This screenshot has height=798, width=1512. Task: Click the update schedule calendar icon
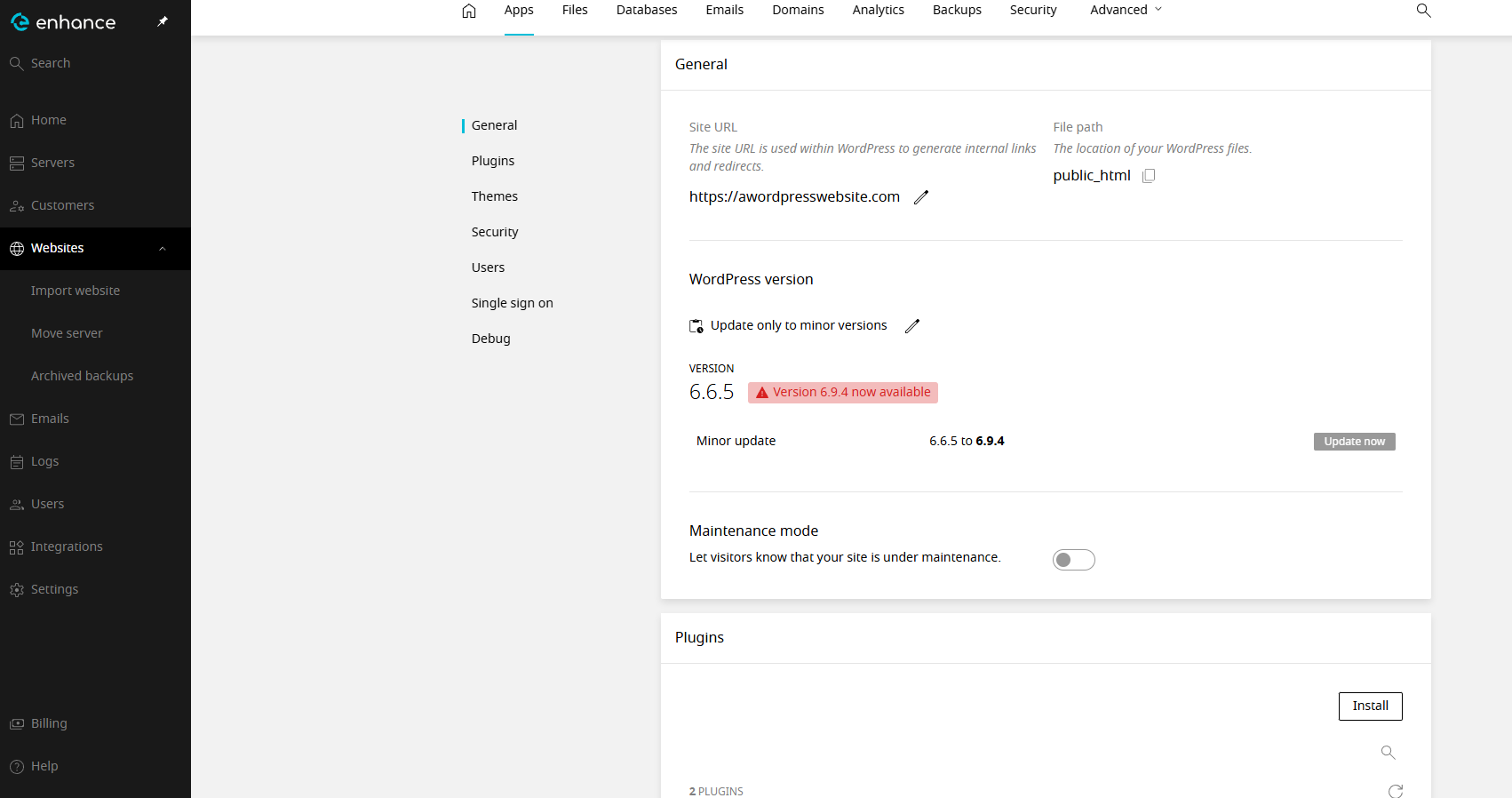tap(696, 326)
